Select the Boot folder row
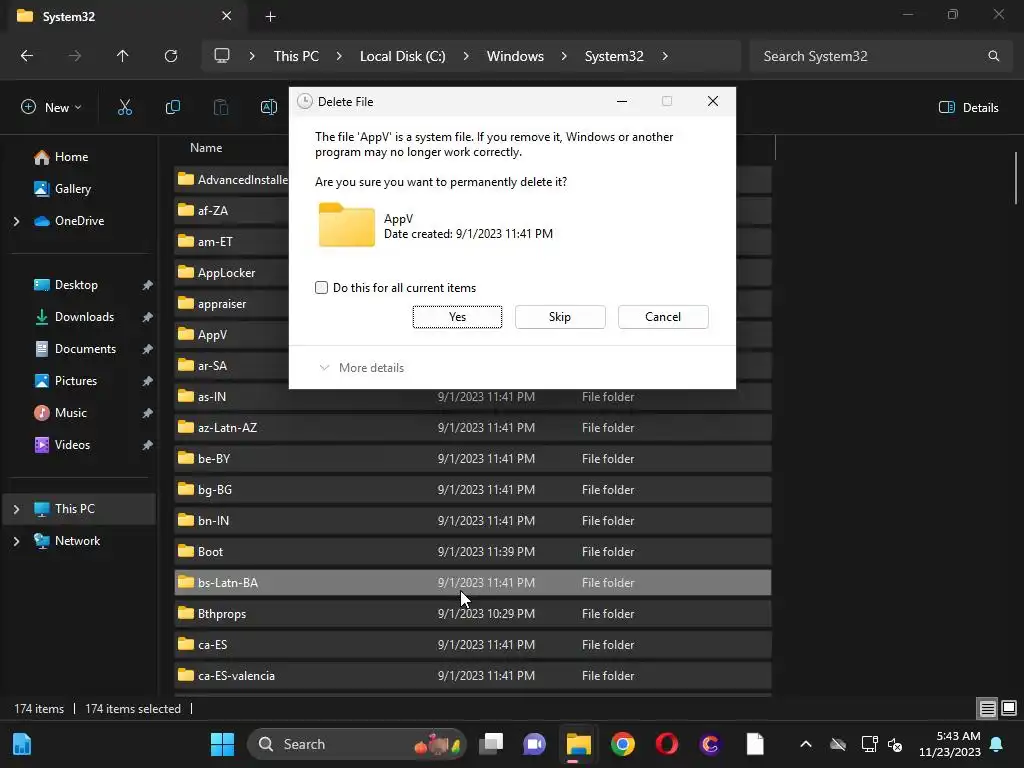This screenshot has width=1024, height=768. (472, 552)
